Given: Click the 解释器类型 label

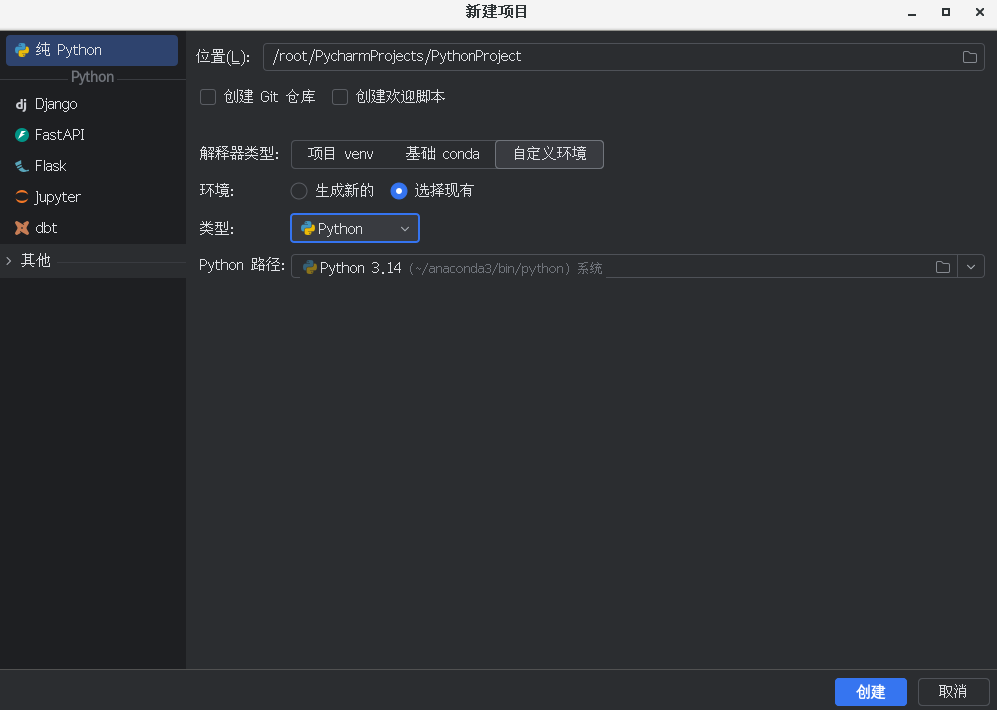Looking at the screenshot, I should click(239, 154).
